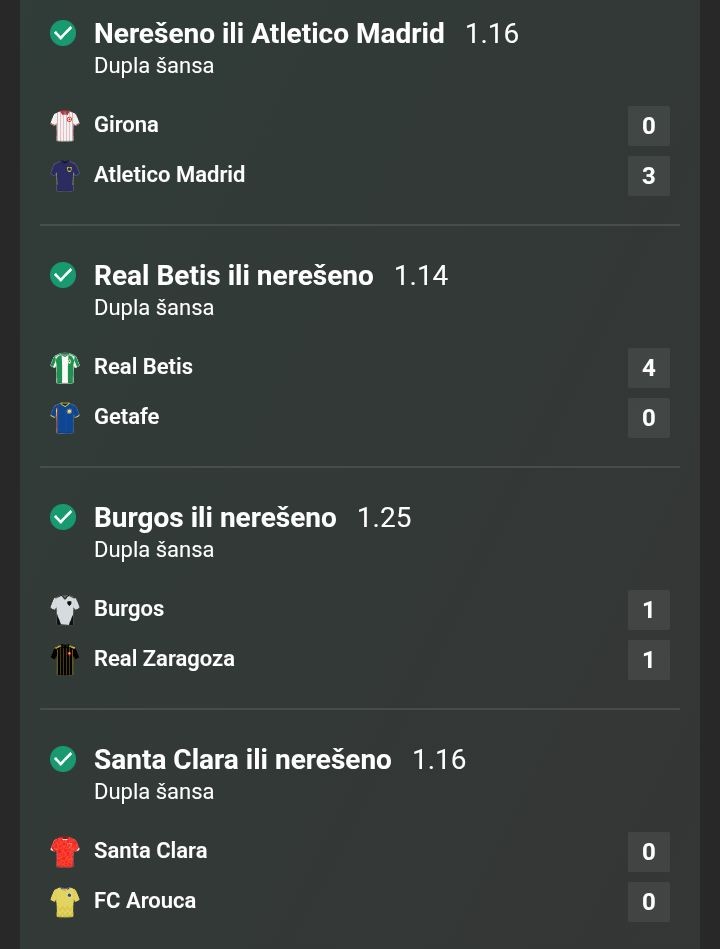Viewport: 720px width, 949px height.
Task: Click the green checkmark beside Burgos bet
Action: [x=63, y=518]
